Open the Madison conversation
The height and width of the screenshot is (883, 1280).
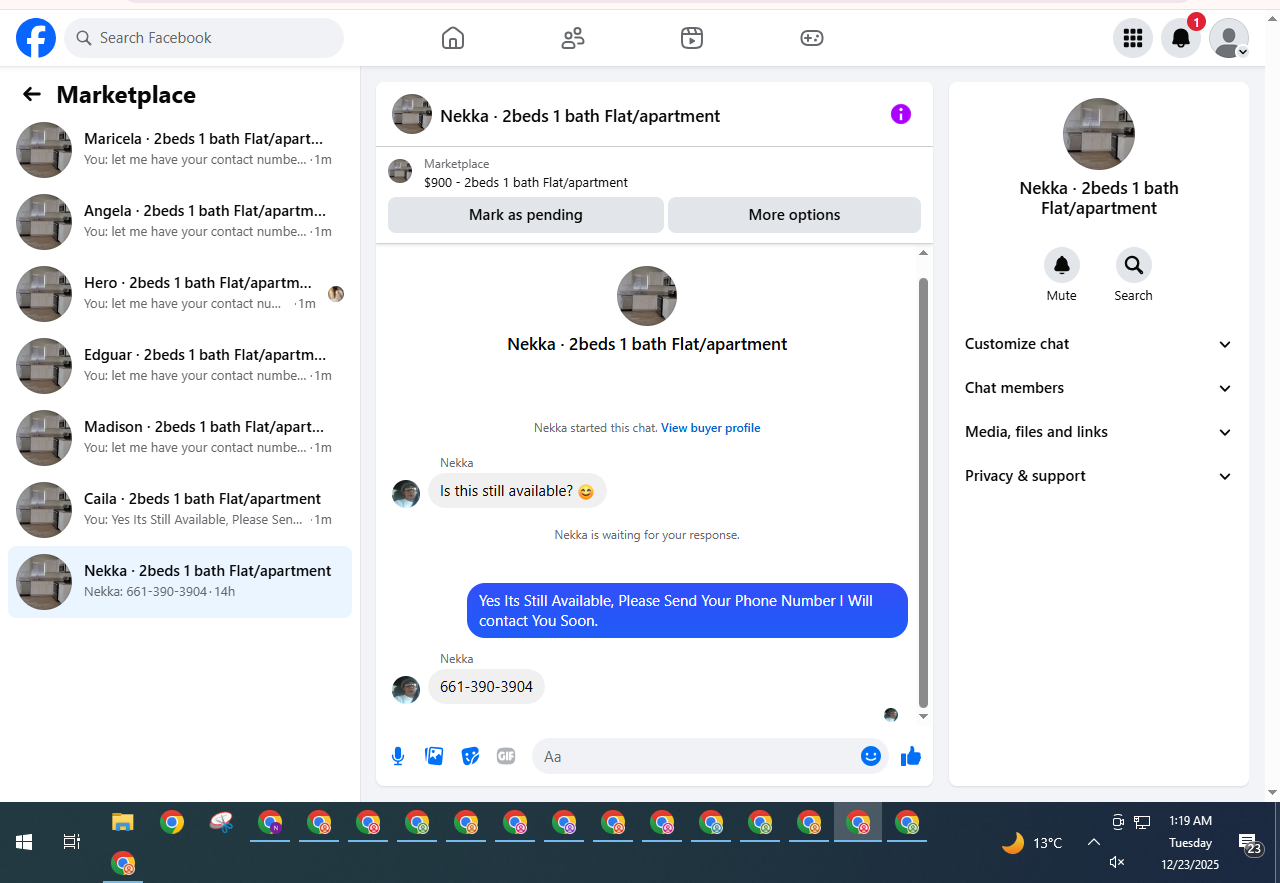point(180,438)
